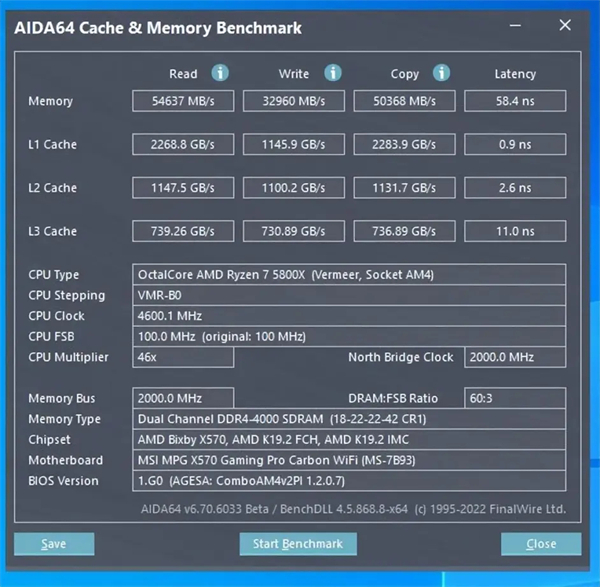Select the Memory read value 54637 MB/s
Image resolution: width=600 pixels, height=587 pixels.
pyautogui.click(x=182, y=101)
